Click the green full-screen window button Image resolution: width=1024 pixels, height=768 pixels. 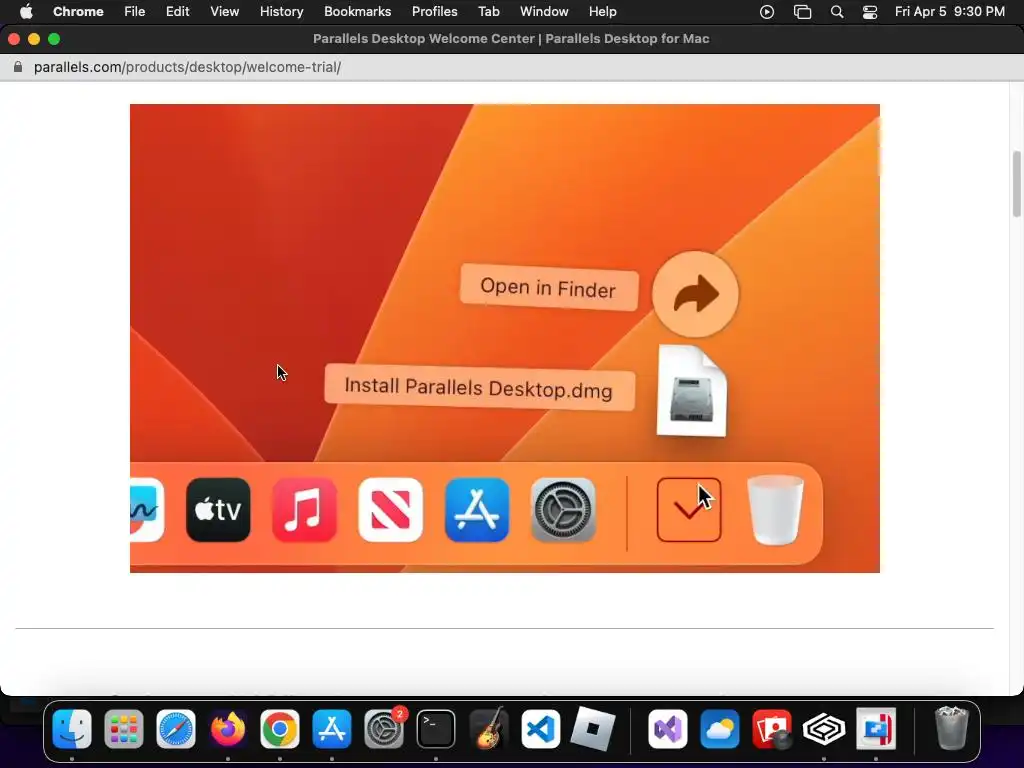pyautogui.click(x=54, y=39)
